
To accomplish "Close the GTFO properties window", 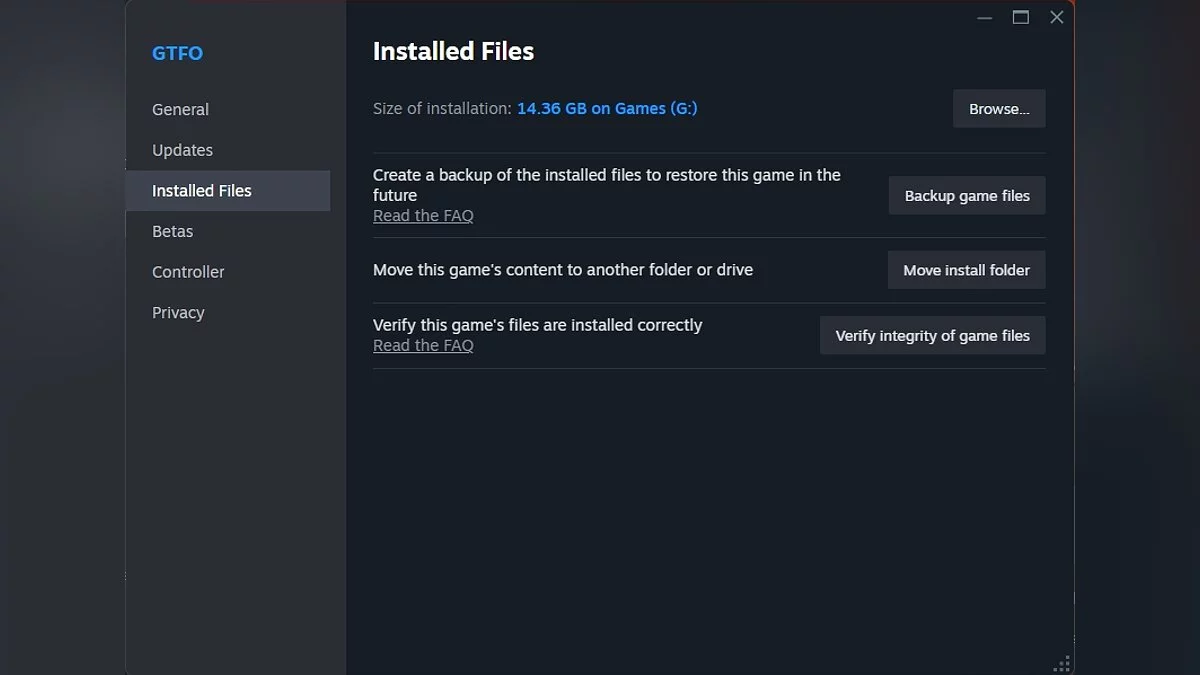I will tap(1057, 18).
